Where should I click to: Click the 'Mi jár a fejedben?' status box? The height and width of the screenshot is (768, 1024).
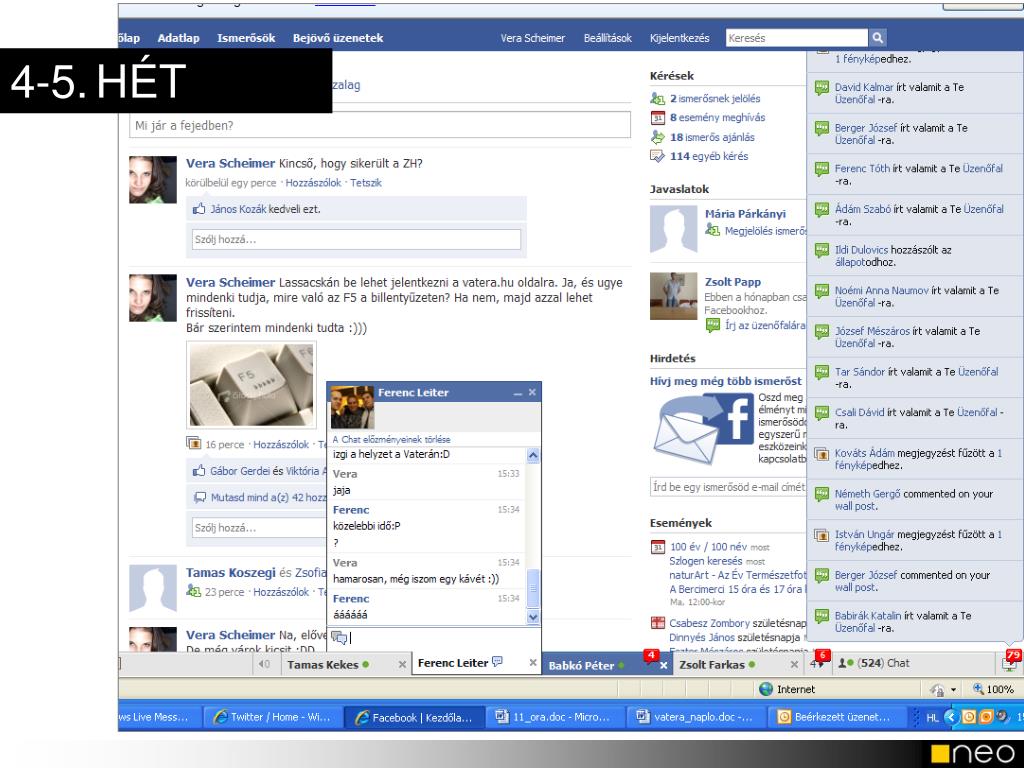click(380, 125)
